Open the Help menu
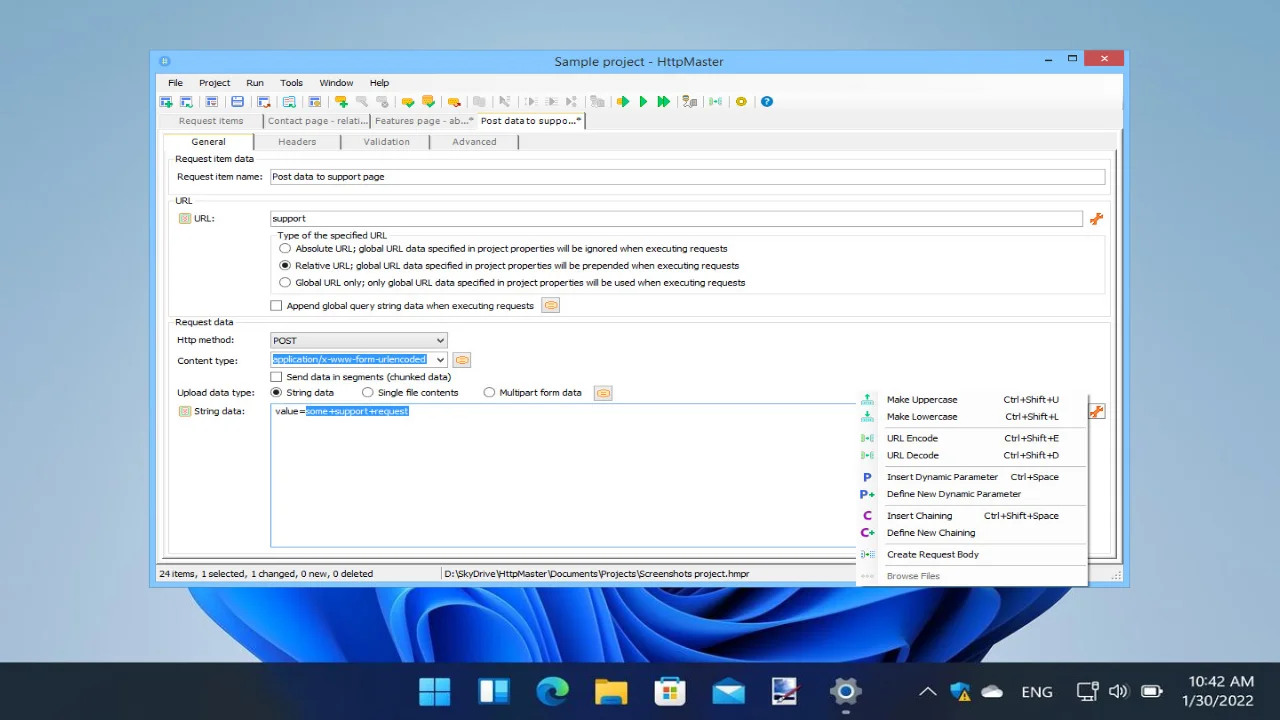Viewport: 1280px width, 720px height. 379,83
